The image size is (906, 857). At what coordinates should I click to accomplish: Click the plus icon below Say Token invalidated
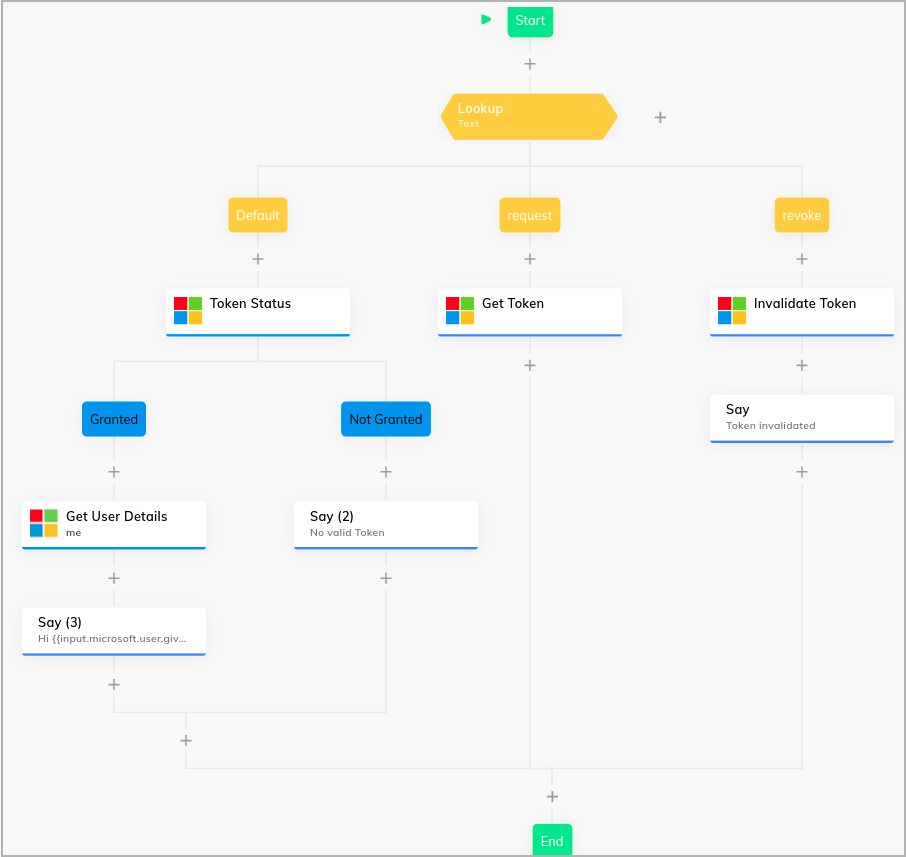click(801, 472)
